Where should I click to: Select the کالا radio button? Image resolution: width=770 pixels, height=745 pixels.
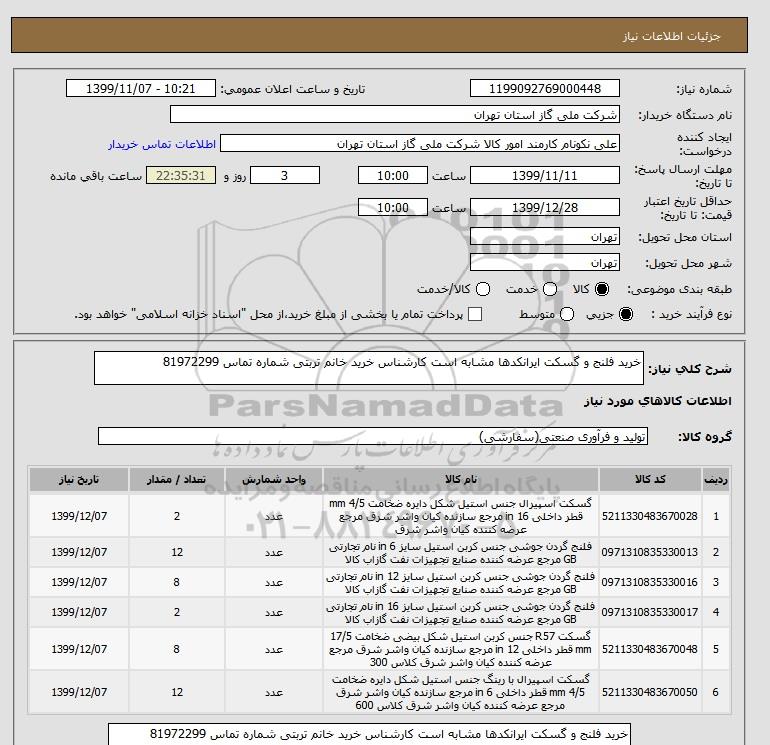click(602, 289)
